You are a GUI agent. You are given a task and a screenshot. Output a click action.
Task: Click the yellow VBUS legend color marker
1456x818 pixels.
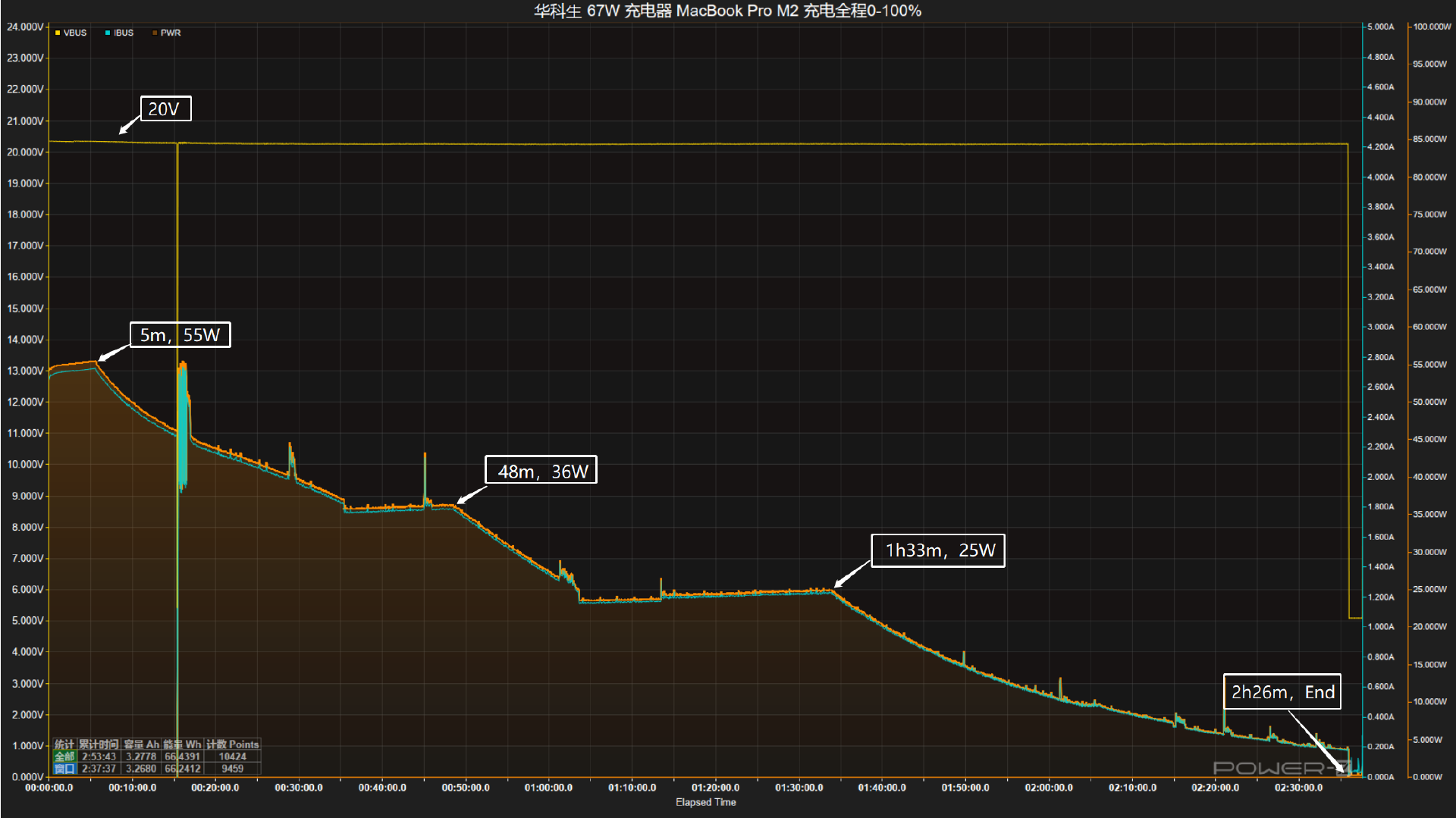coord(58,33)
